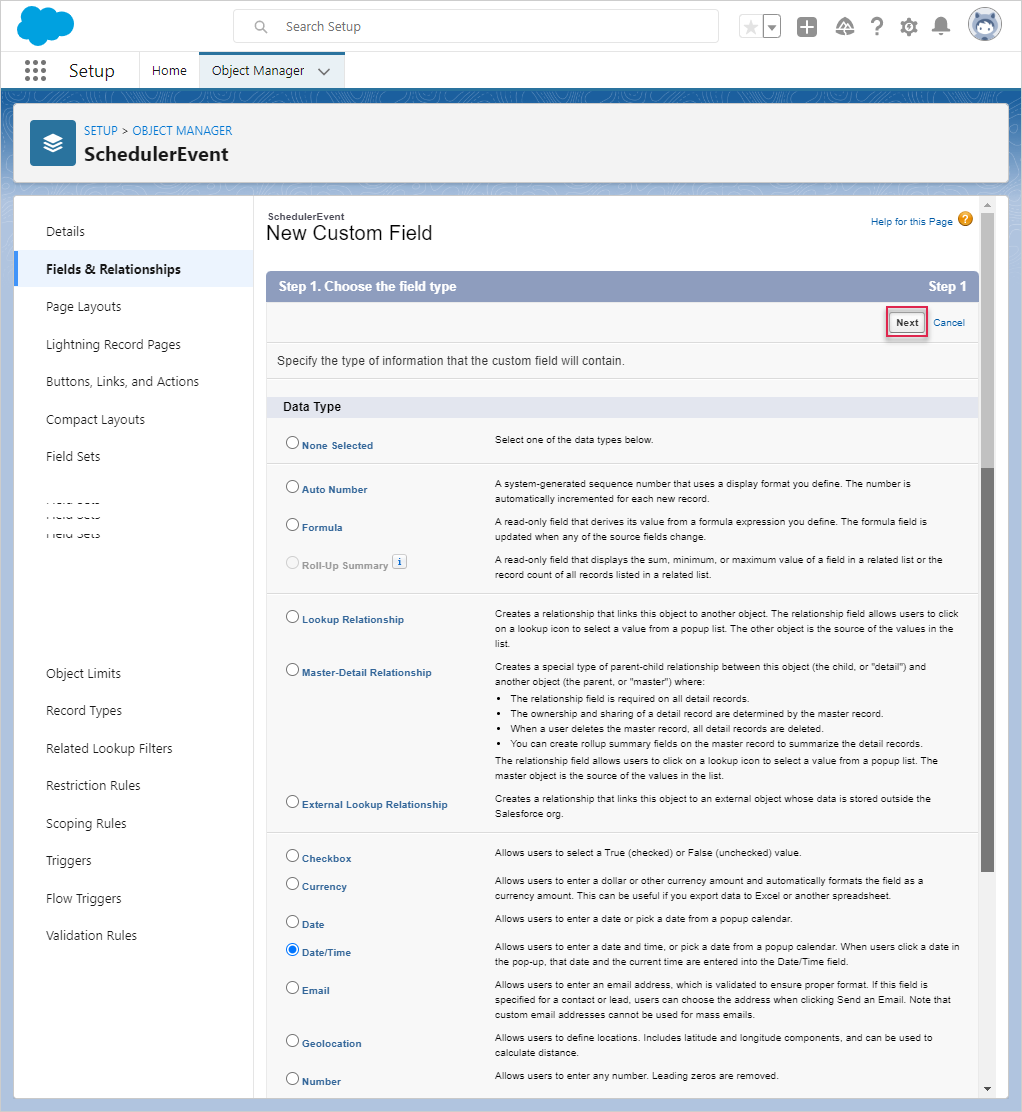This screenshot has width=1022, height=1112.
Task: Open the Setup gear icon menu
Action: (909, 27)
